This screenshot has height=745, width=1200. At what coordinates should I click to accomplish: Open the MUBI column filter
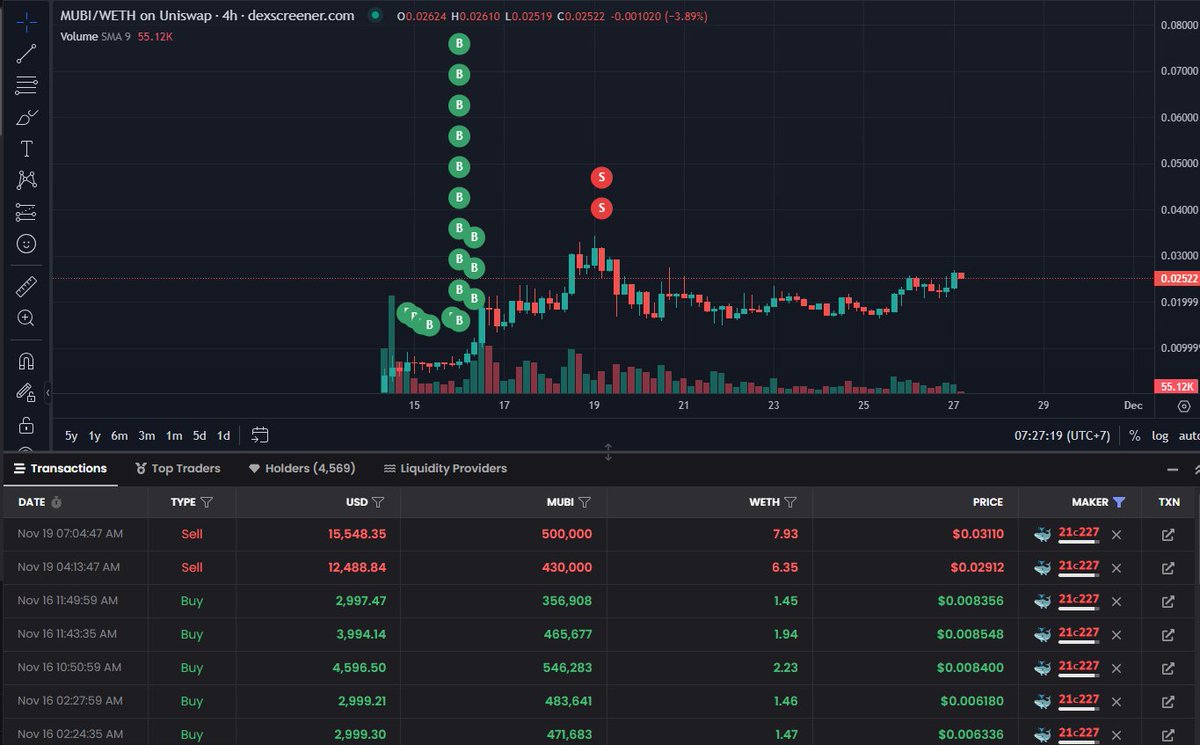click(584, 502)
